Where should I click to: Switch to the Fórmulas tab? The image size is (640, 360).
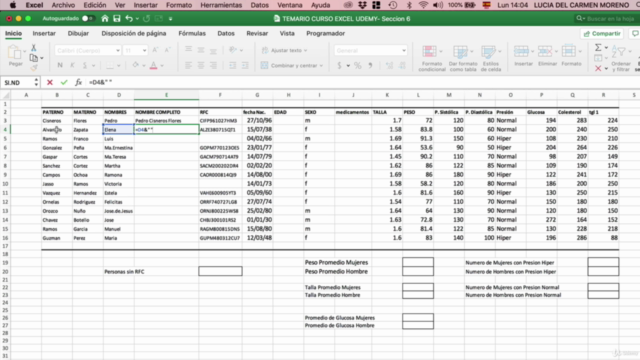point(192,33)
